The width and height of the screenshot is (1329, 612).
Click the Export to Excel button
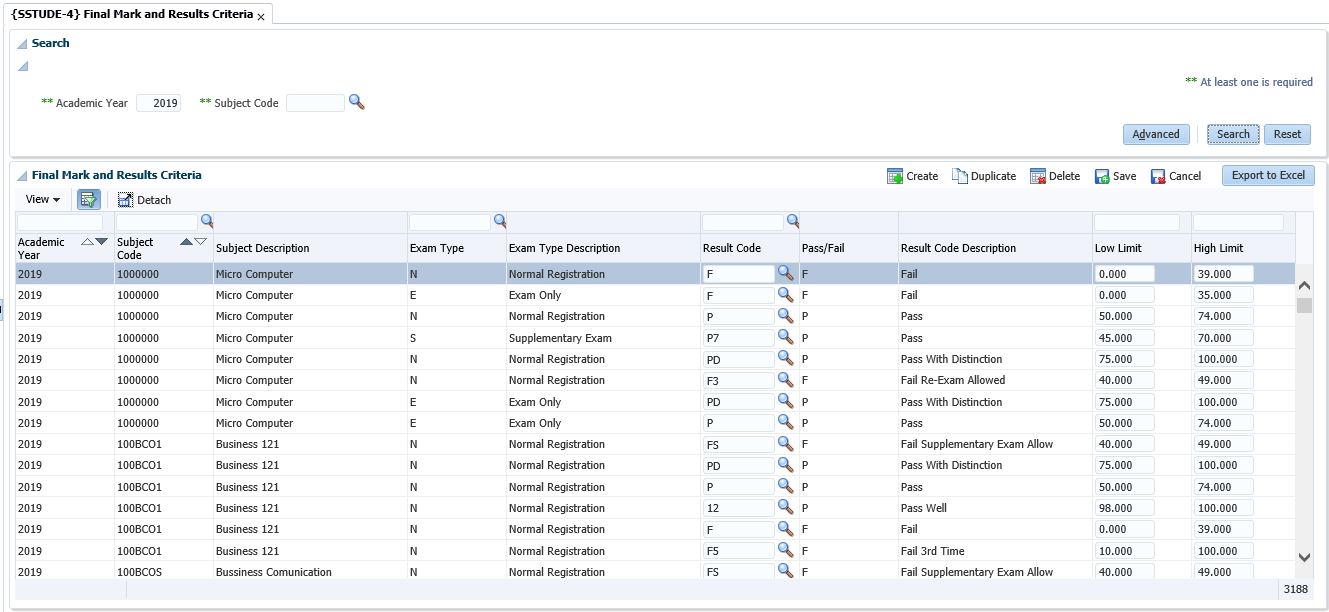(1267, 175)
